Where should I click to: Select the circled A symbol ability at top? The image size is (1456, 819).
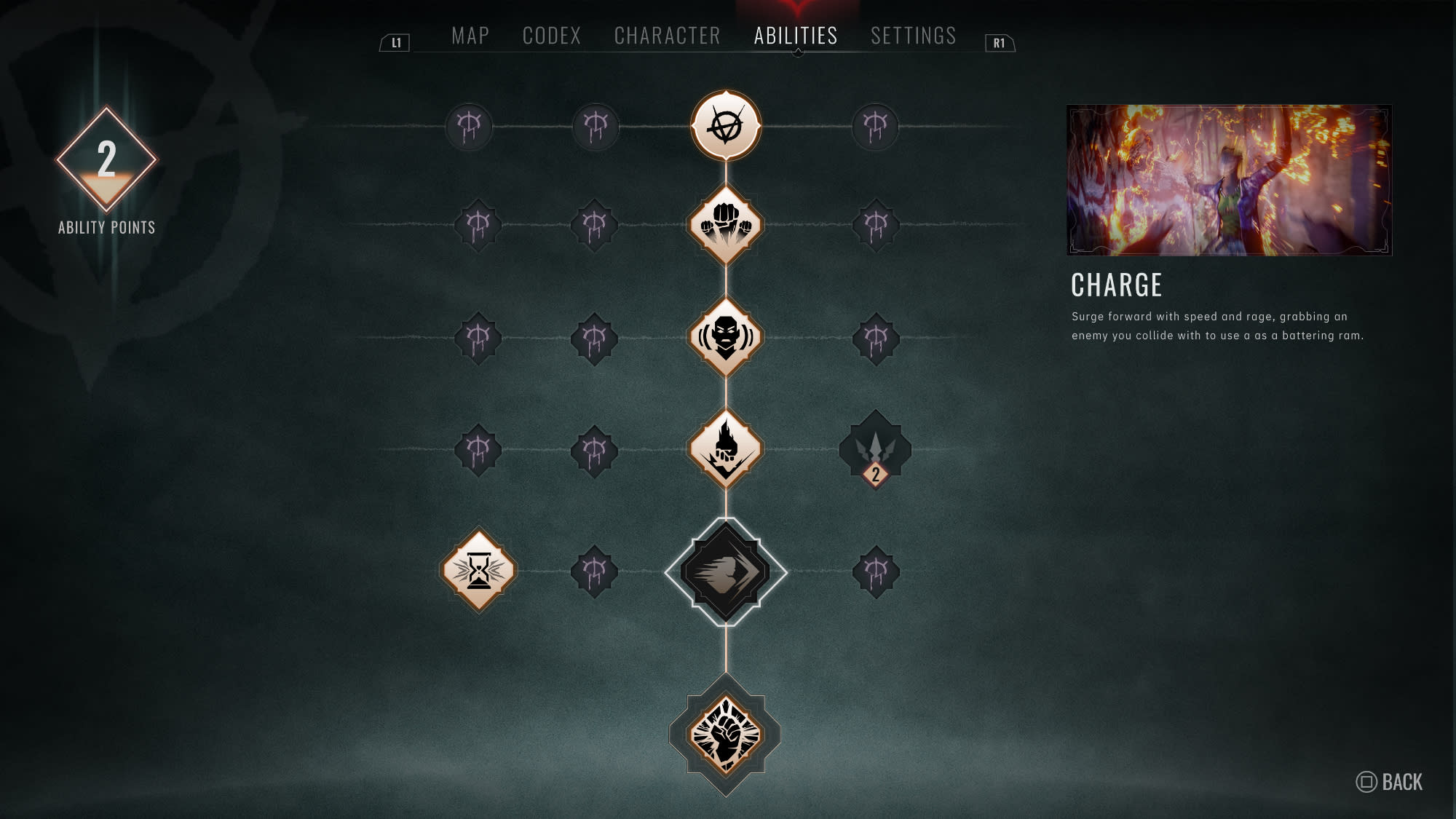click(x=726, y=127)
